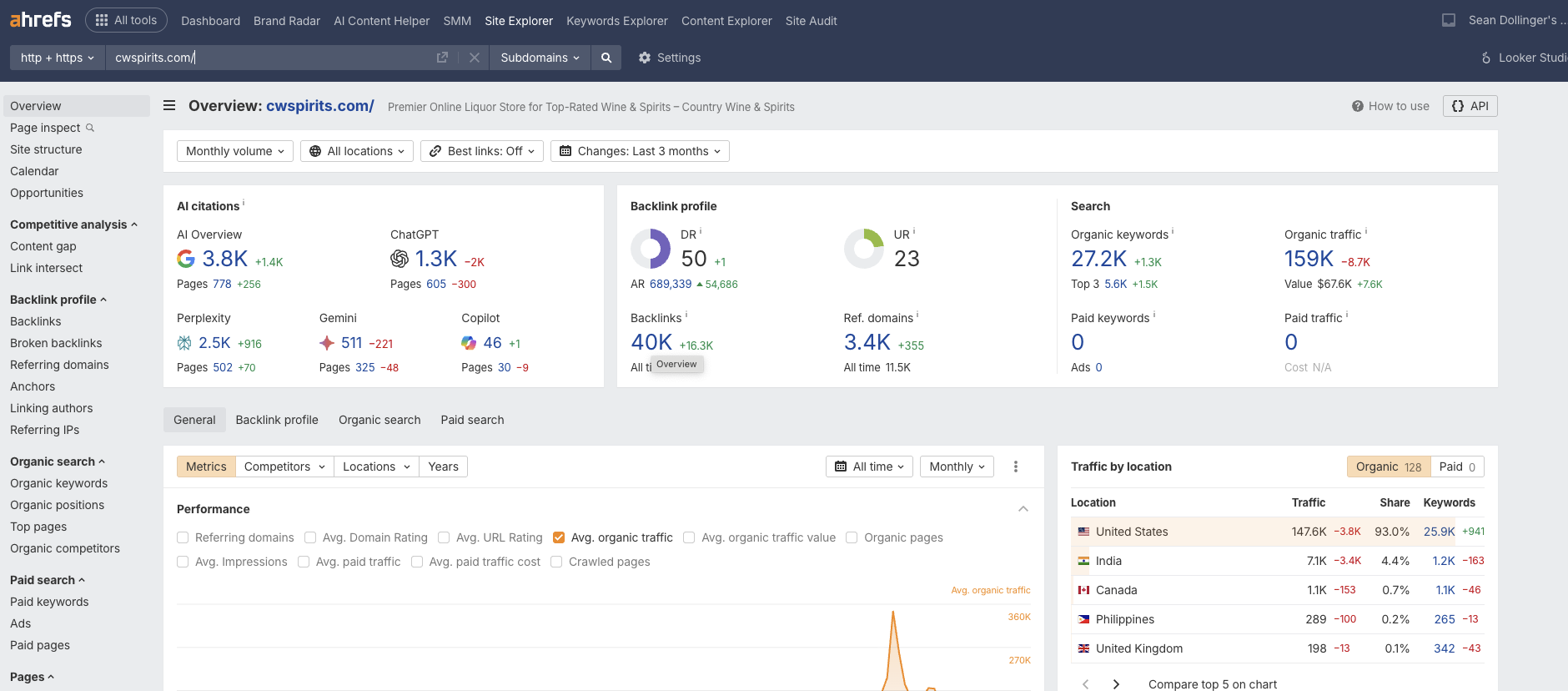Enable the Referring domains checkbox
1568x691 pixels.
pyautogui.click(x=183, y=537)
